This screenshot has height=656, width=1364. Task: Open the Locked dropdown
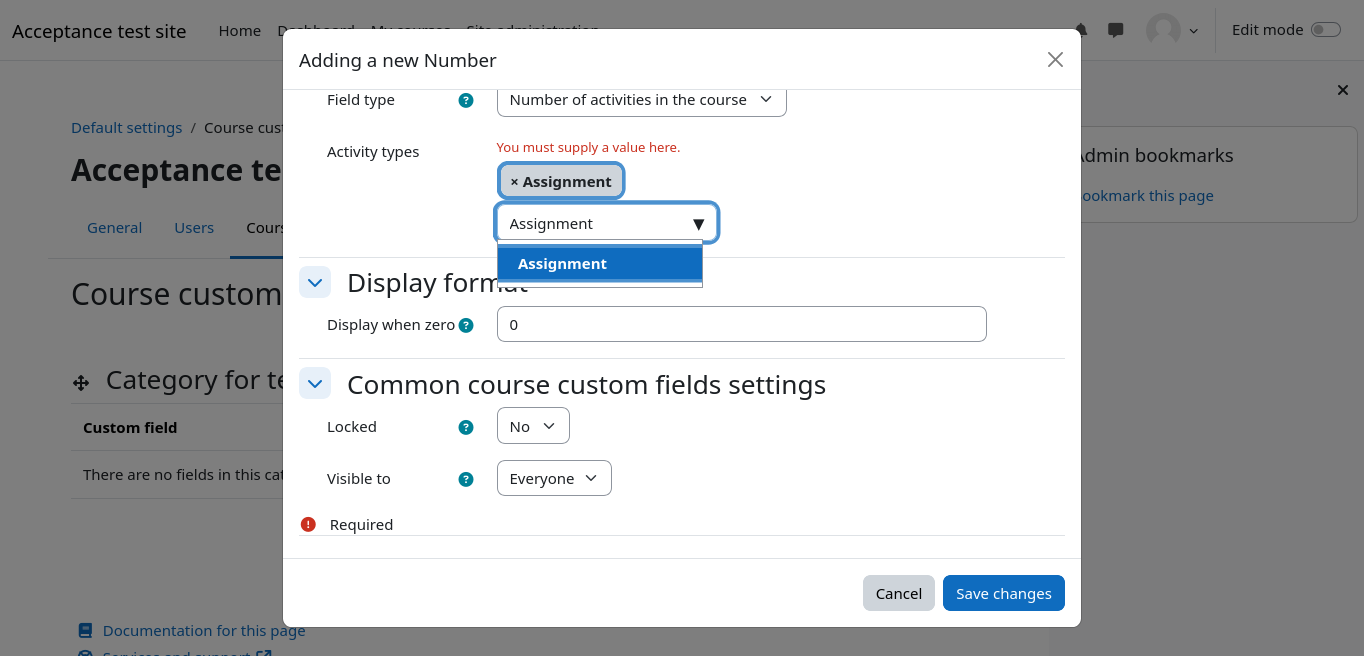[533, 426]
